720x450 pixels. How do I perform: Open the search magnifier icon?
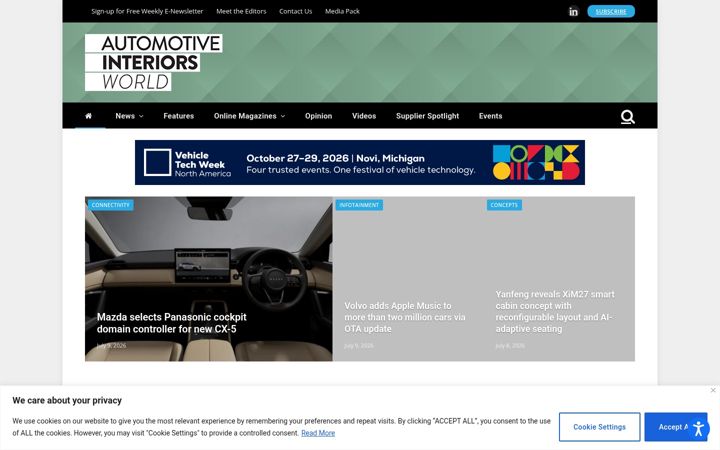tap(627, 117)
